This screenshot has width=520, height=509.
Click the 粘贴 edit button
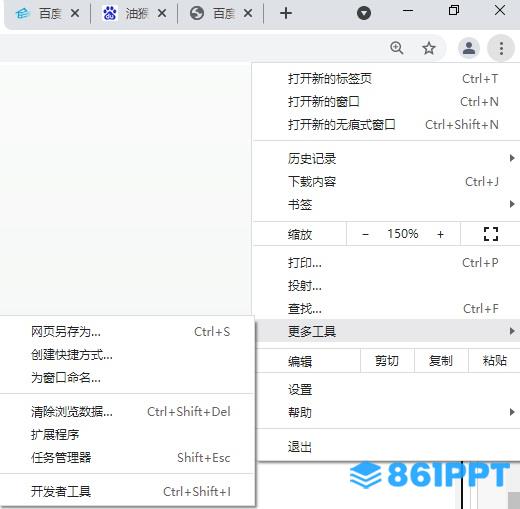click(495, 361)
